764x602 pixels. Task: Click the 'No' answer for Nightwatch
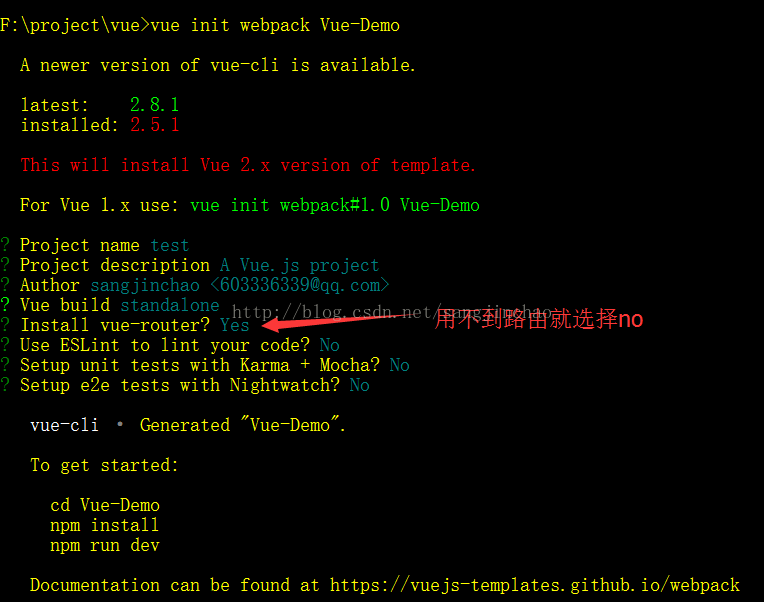tap(360, 385)
